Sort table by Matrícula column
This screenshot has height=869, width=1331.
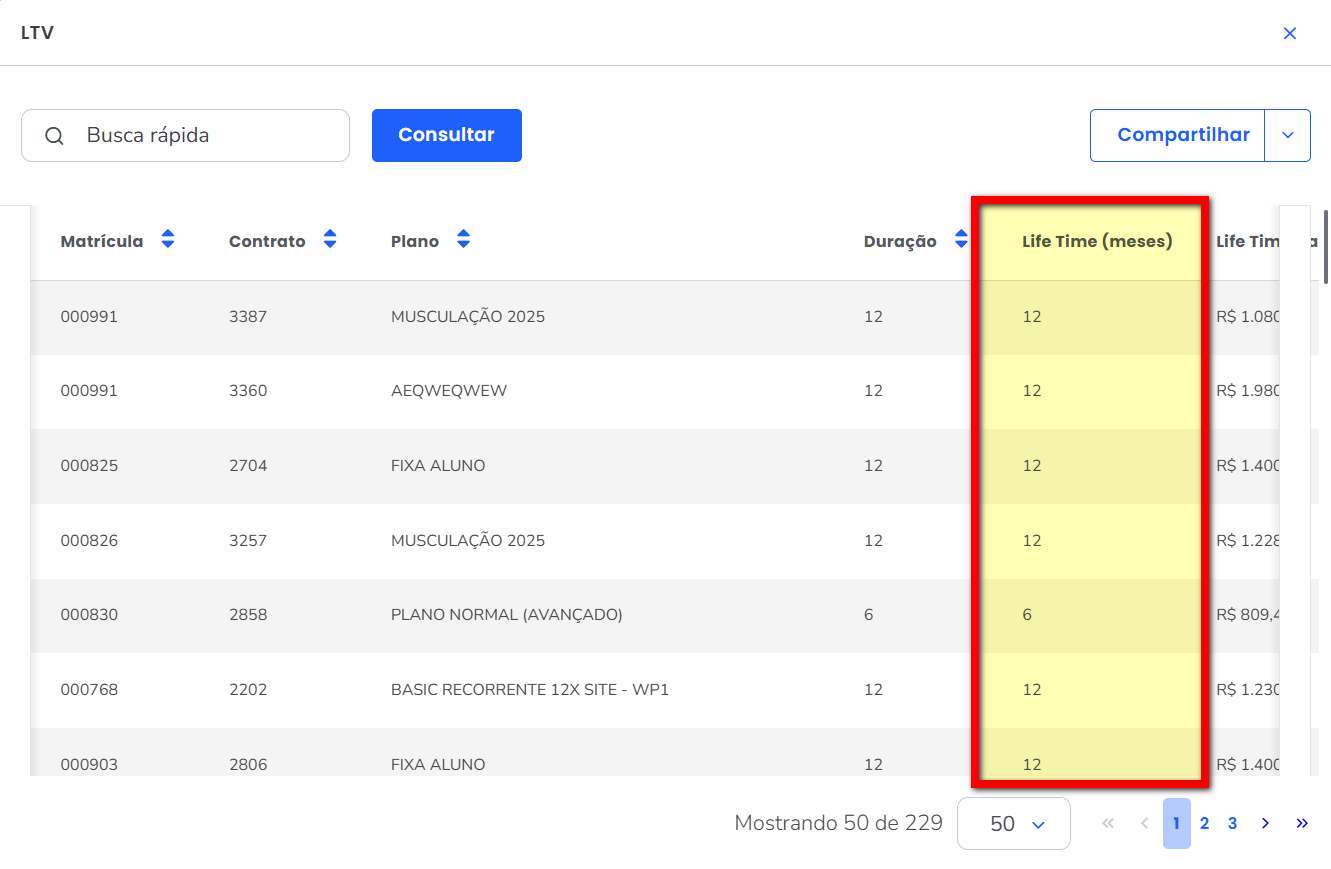click(168, 240)
